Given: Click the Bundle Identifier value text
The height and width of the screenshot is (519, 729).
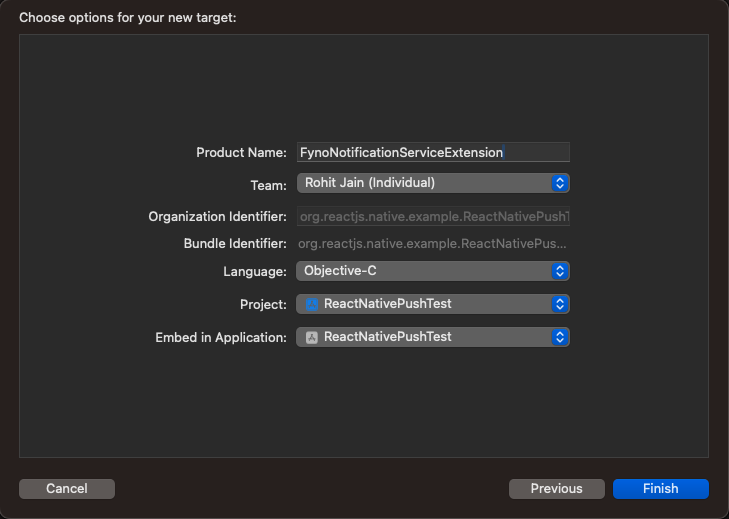Looking at the screenshot, I should pos(433,244).
